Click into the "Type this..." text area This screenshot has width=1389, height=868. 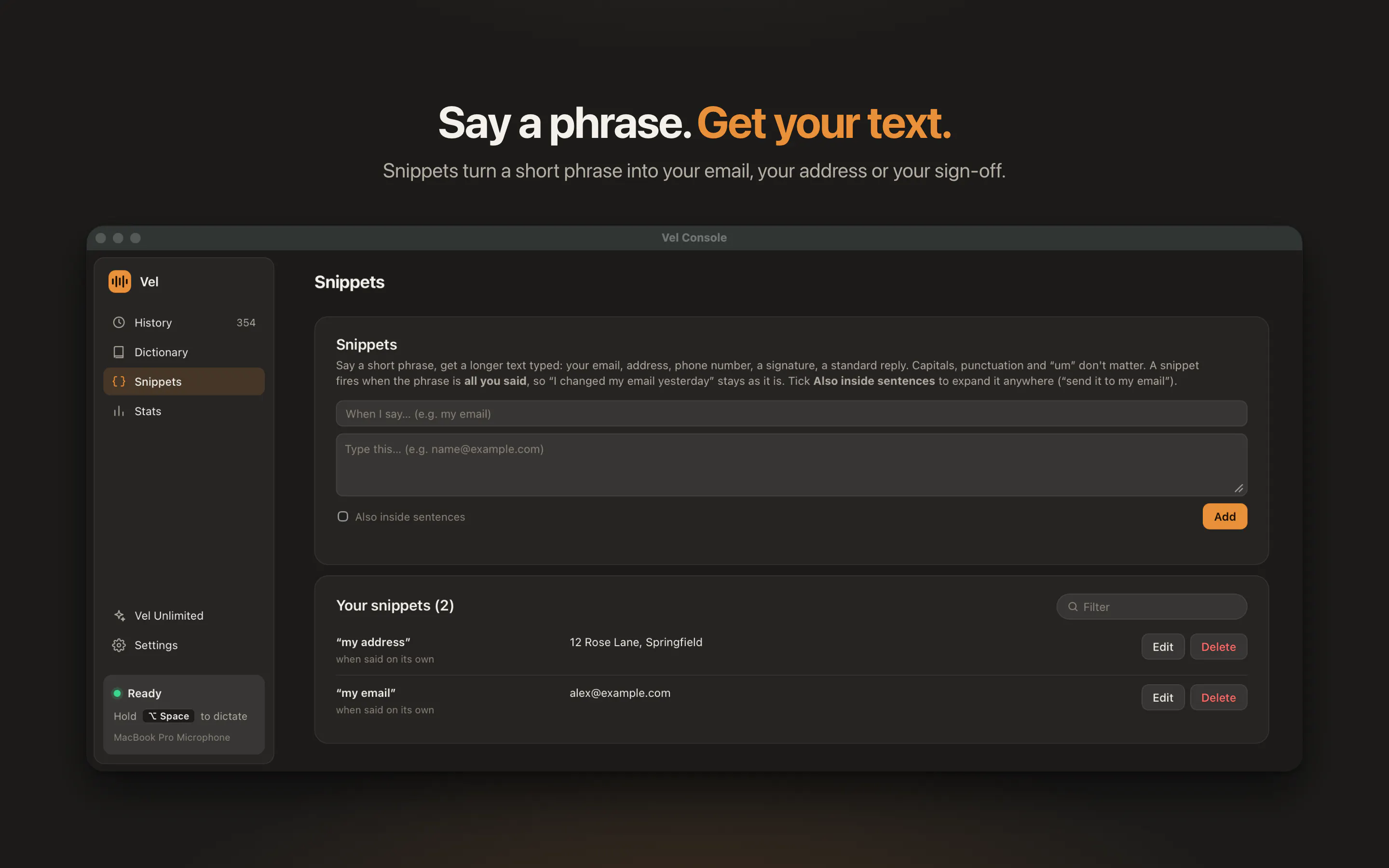coord(791,464)
